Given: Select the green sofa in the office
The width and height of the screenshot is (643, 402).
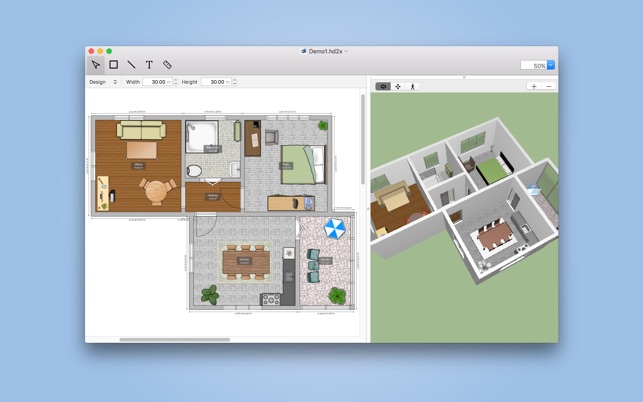Looking at the screenshot, I should pos(141,130).
